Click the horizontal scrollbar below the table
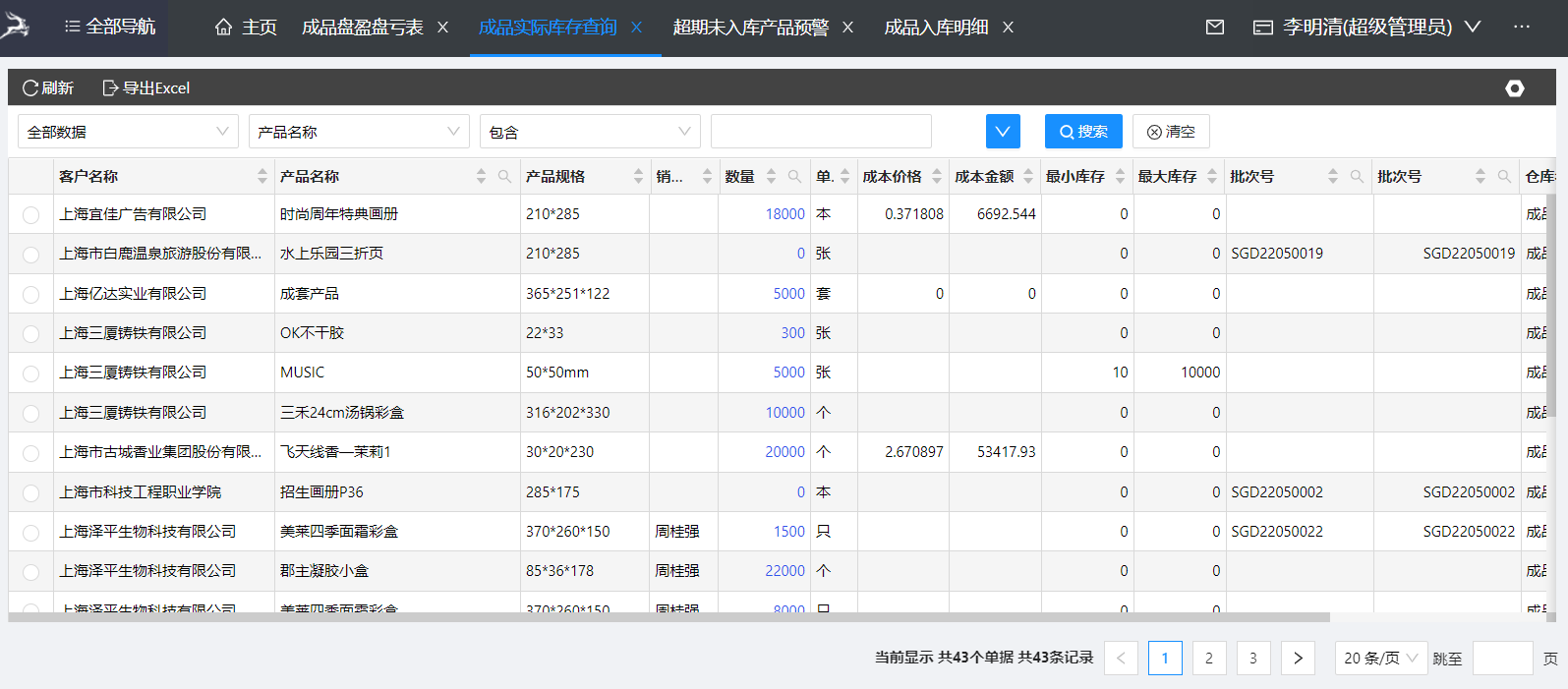Screen dimensions: 1568x689 point(668,618)
